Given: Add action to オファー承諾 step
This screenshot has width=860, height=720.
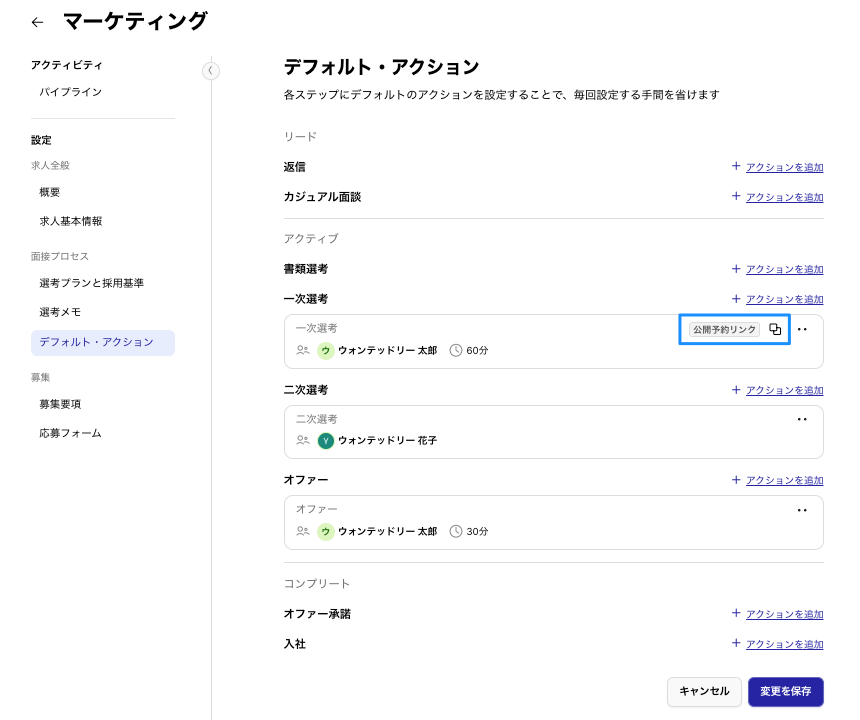Looking at the screenshot, I should (x=777, y=614).
